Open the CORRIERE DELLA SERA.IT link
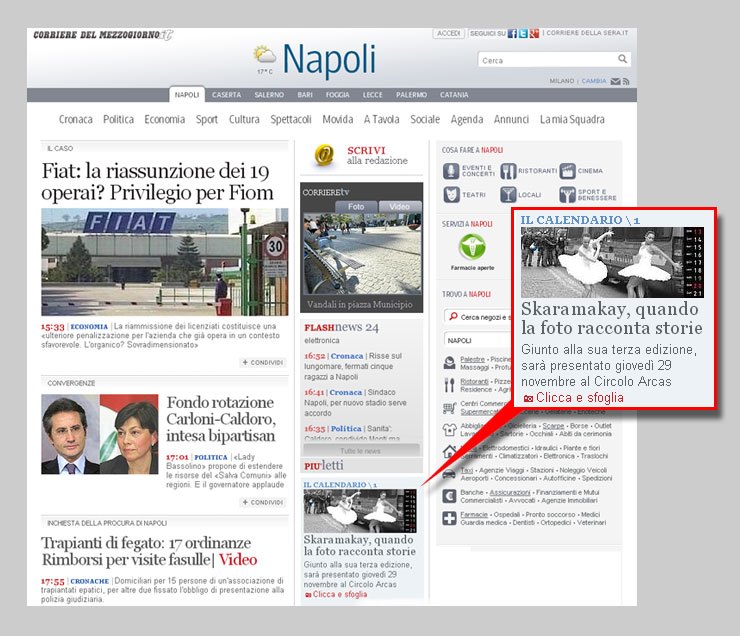Screen dimensions: 740x636 point(588,33)
